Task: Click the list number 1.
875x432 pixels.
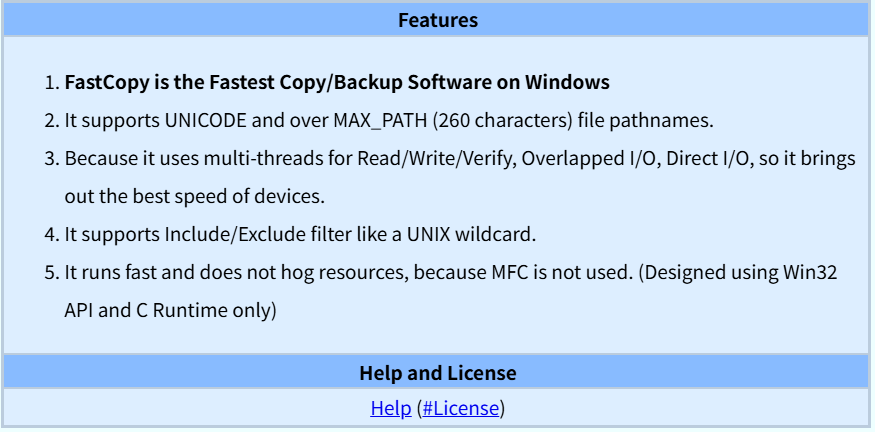Action: pos(51,83)
